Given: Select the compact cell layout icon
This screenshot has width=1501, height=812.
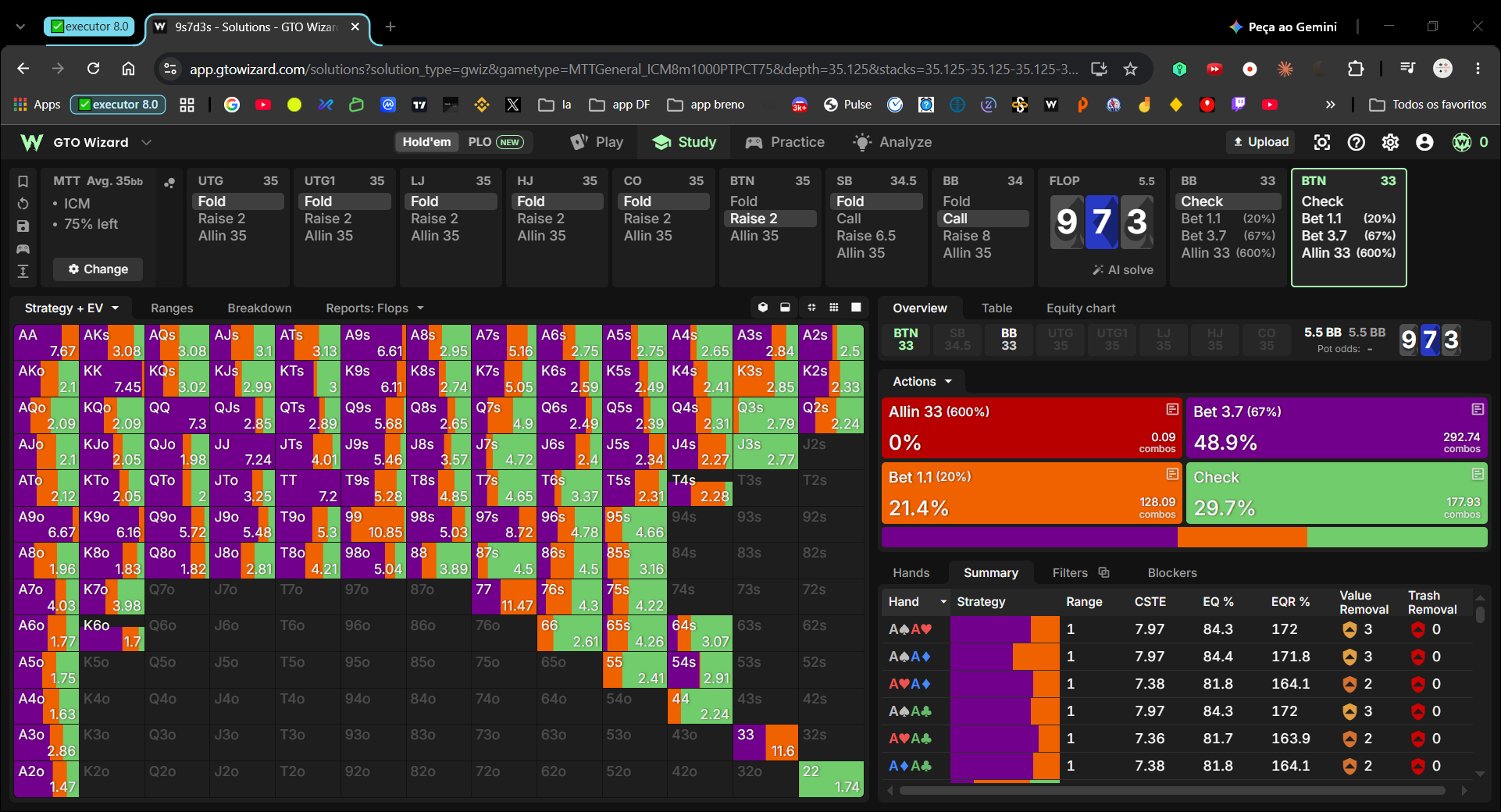Looking at the screenshot, I should click(811, 308).
